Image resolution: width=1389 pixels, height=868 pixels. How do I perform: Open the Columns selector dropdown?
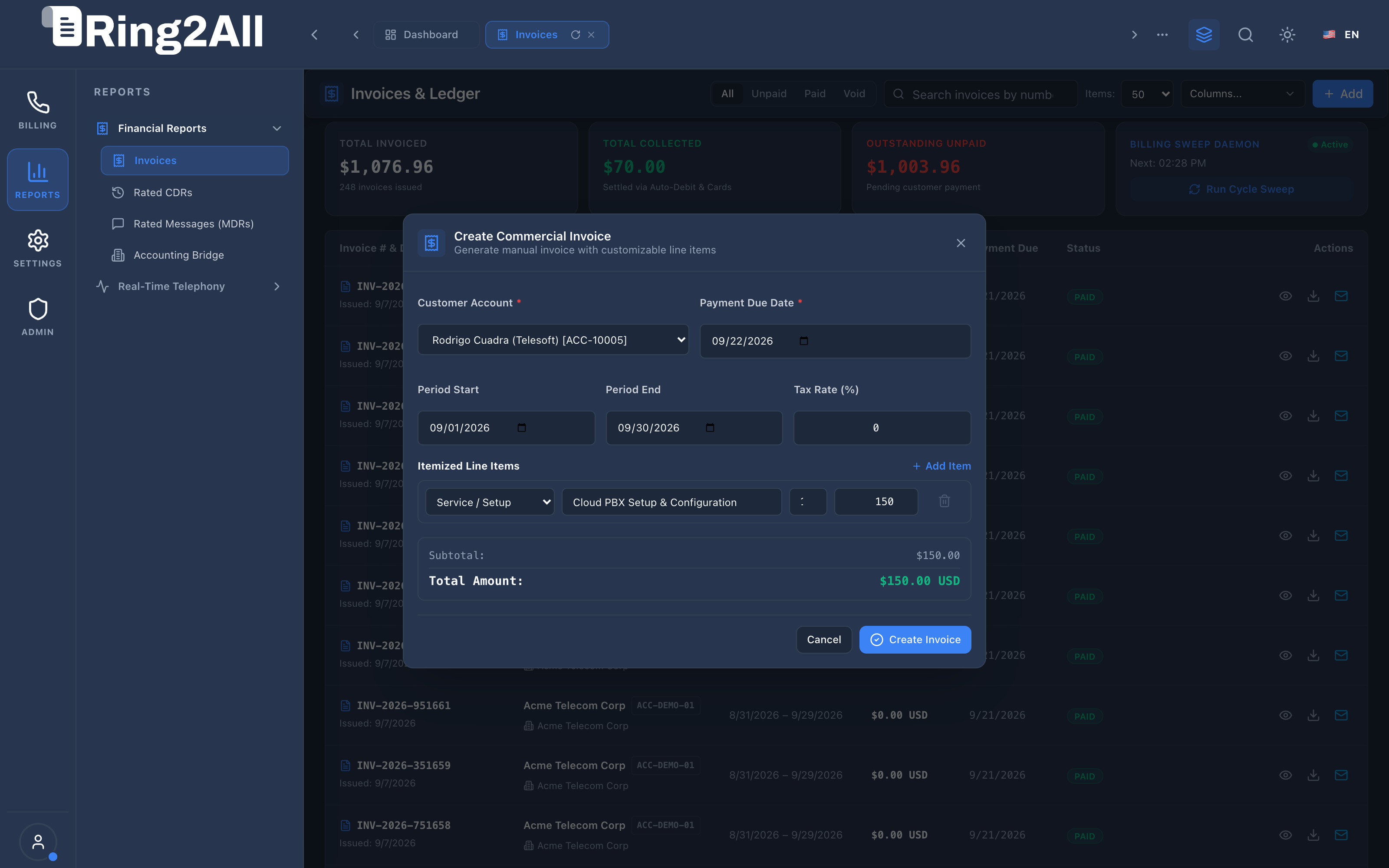(1243, 94)
